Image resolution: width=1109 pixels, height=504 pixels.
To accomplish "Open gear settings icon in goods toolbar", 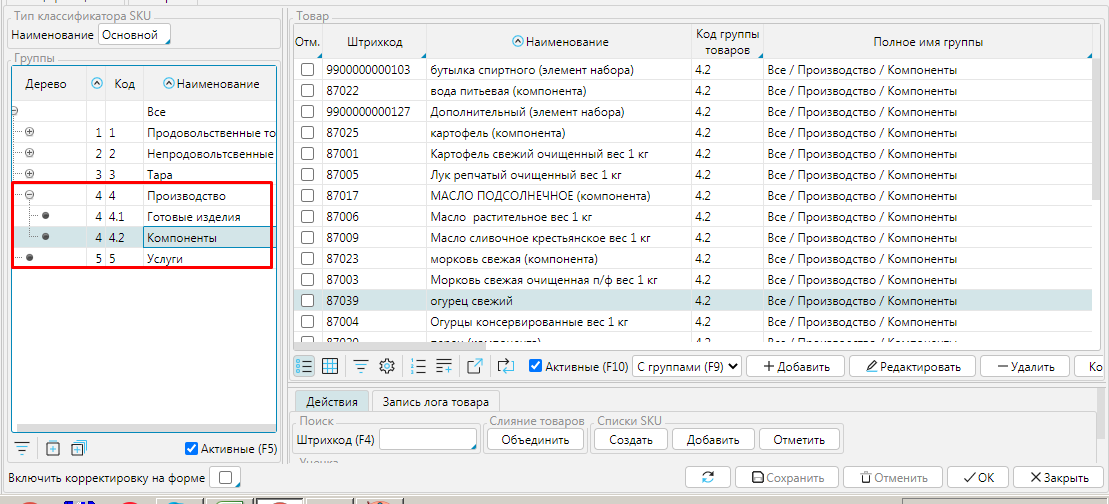I will click(x=386, y=366).
